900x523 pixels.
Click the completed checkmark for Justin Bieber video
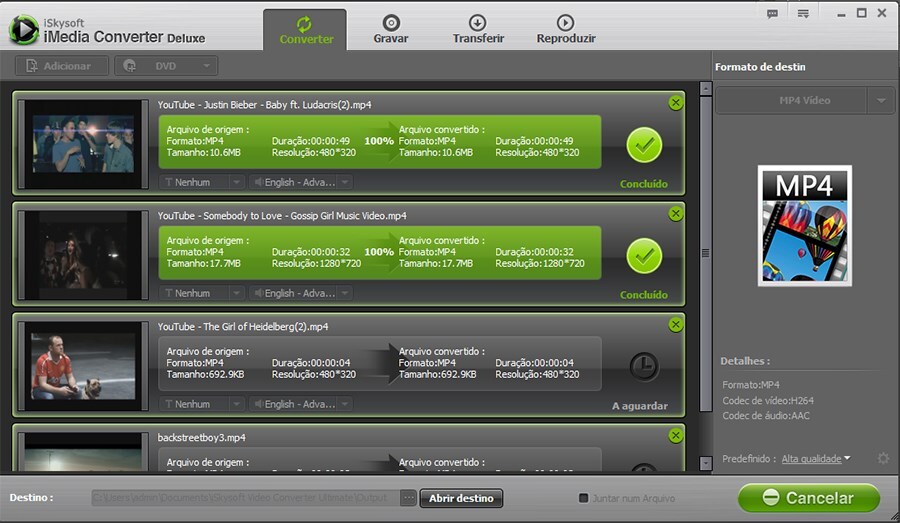644,145
